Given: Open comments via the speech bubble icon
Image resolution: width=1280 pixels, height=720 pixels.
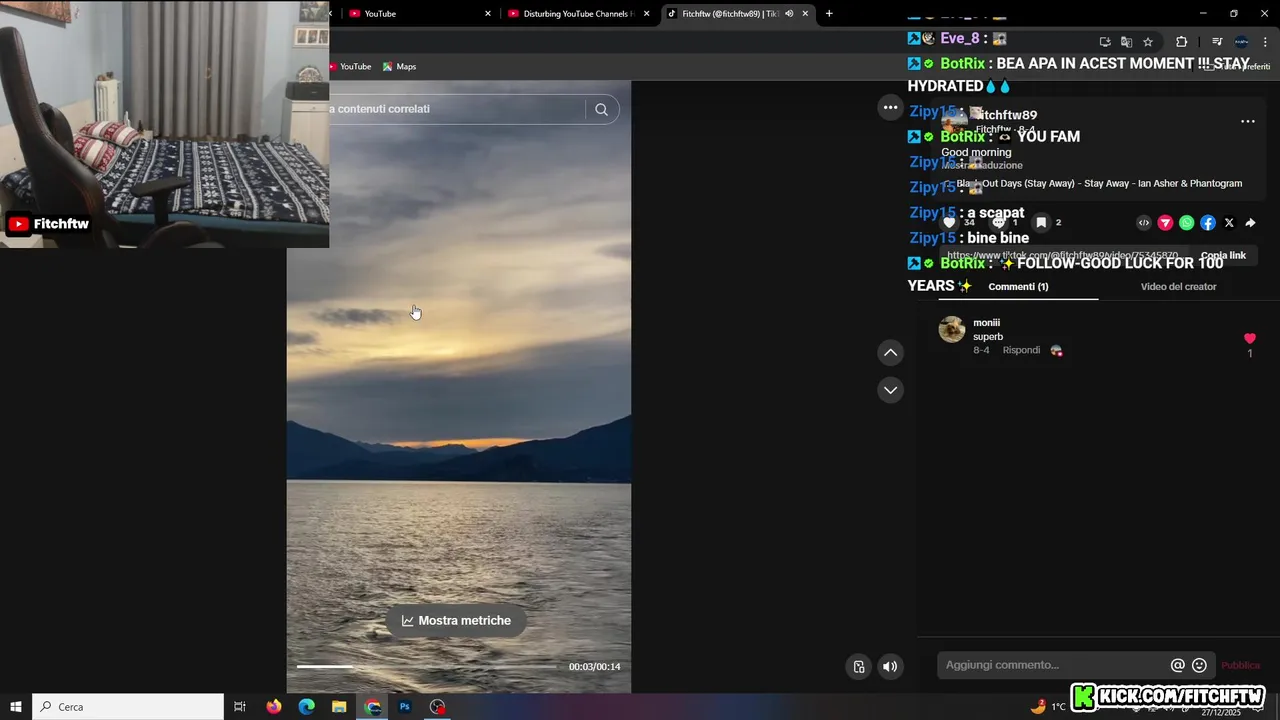Looking at the screenshot, I should click(997, 223).
